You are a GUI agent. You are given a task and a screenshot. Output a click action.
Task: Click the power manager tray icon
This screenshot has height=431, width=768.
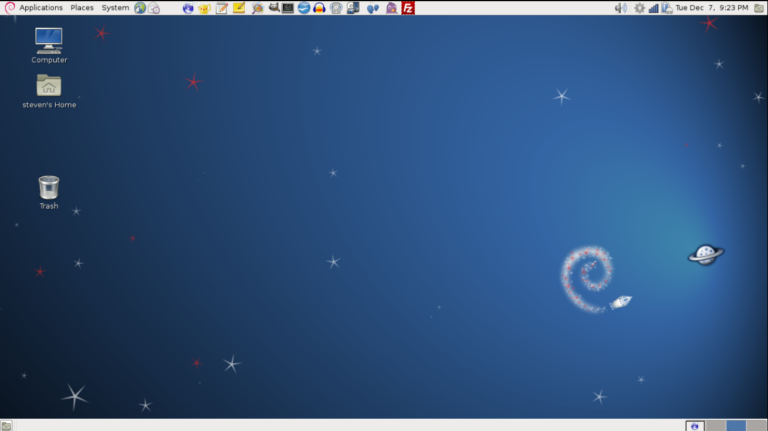[x=667, y=8]
